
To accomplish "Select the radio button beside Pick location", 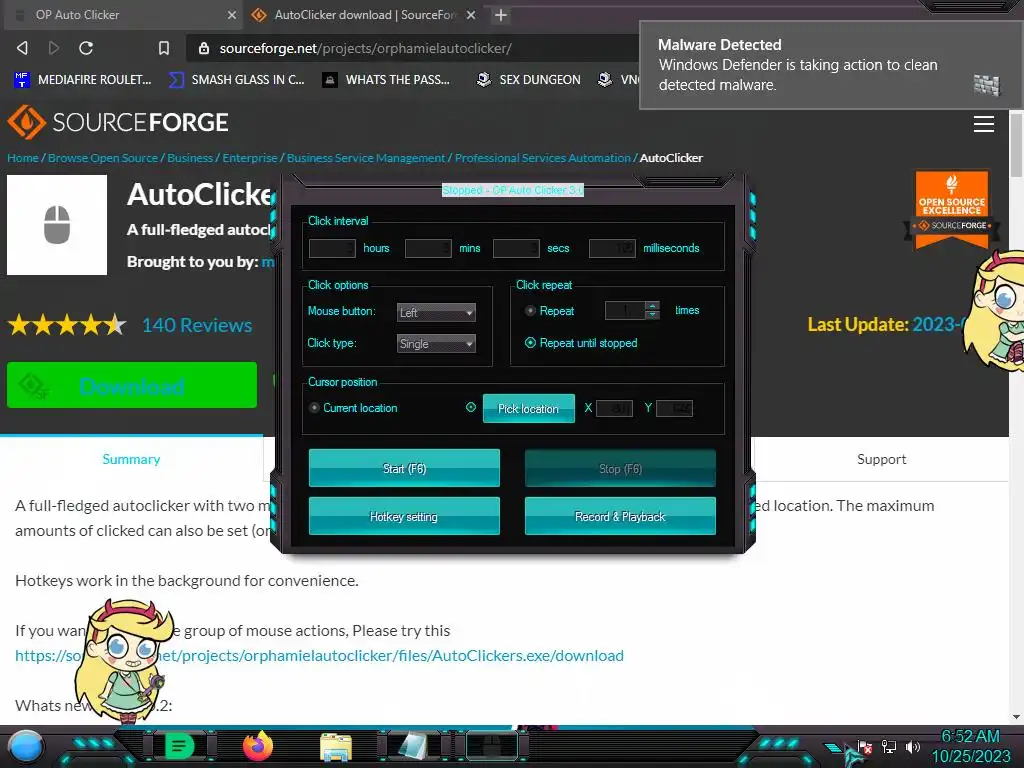I will [471, 407].
